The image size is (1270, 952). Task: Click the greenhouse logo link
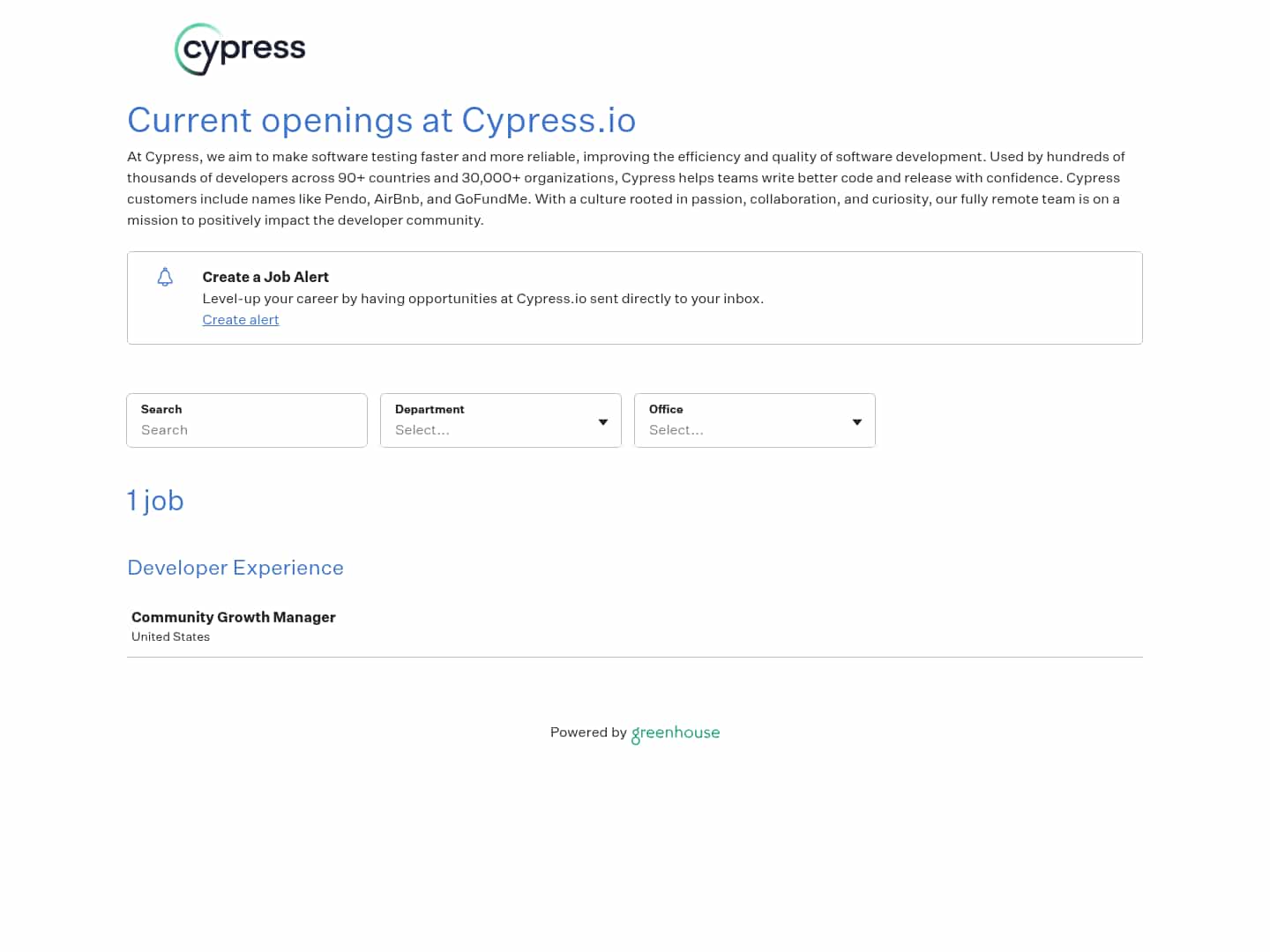676,733
